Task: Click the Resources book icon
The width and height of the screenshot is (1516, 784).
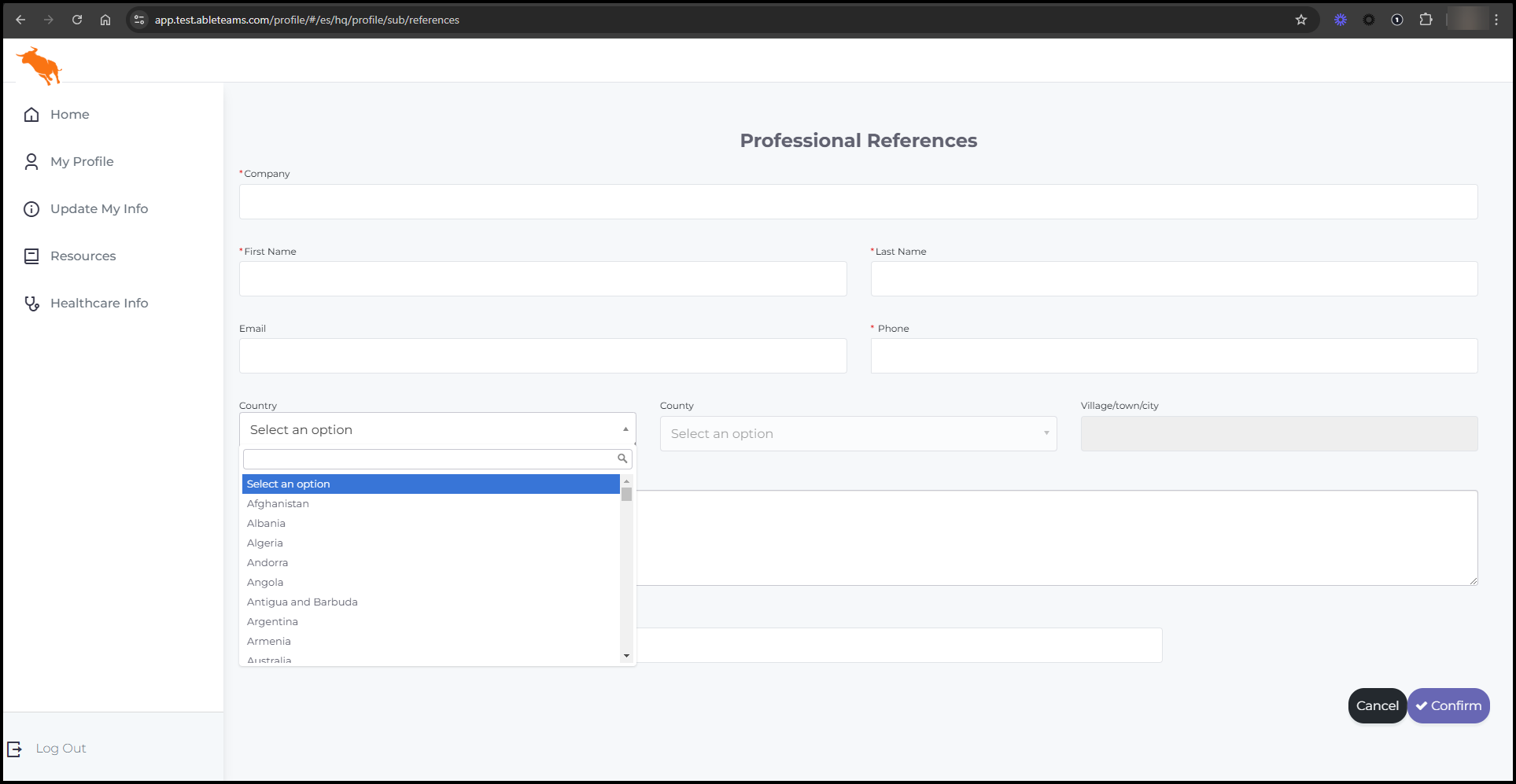Action: click(x=31, y=256)
